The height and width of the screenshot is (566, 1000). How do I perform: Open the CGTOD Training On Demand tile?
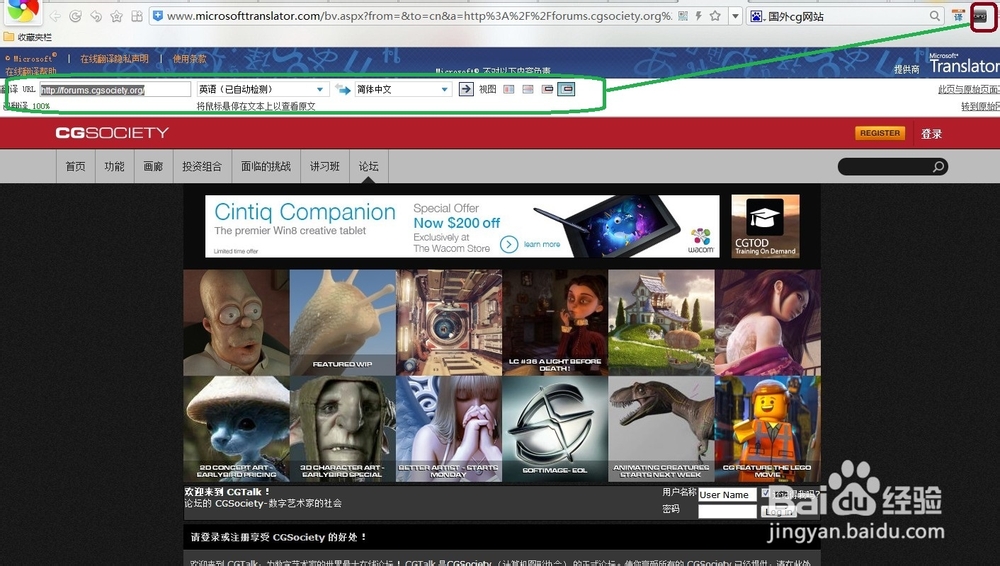[765, 227]
